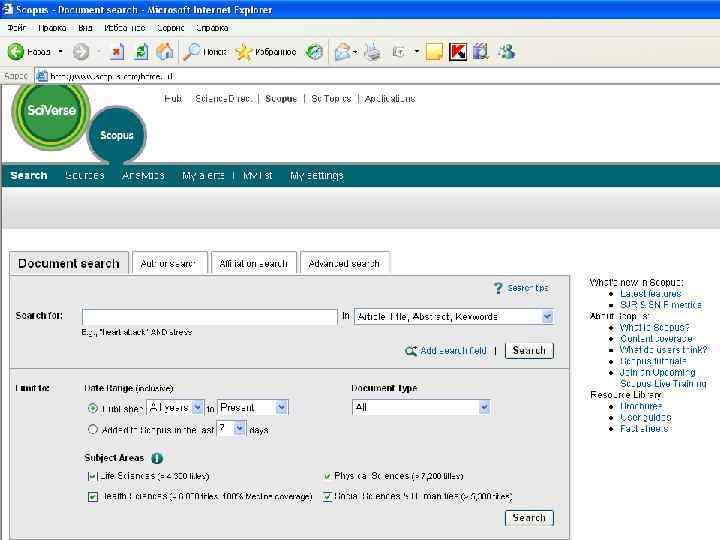The image size is (720, 540).
Task: Switch to the Advanced search tab
Action: (344, 264)
